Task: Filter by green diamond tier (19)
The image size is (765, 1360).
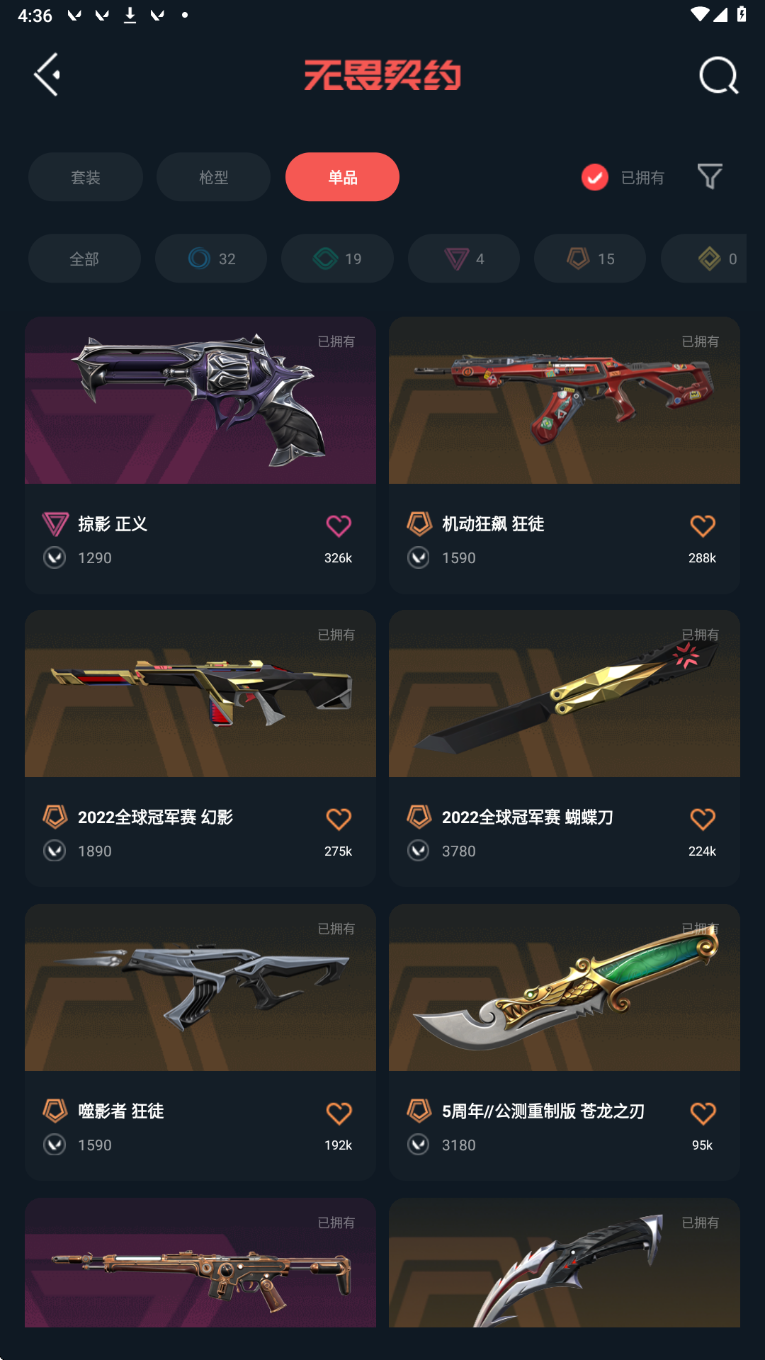Action: 337,259
